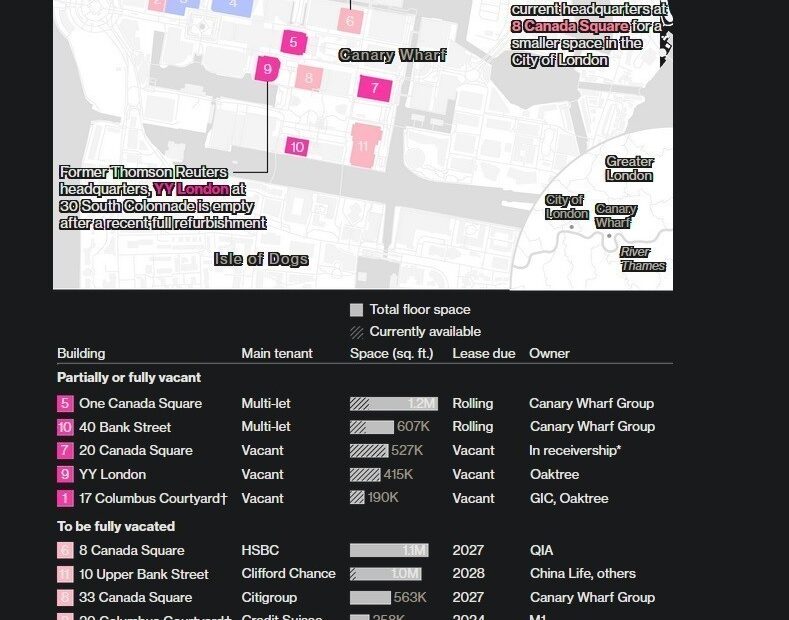Click the 'GIC, Oaktree' owner cell

pyautogui.click(x=569, y=498)
